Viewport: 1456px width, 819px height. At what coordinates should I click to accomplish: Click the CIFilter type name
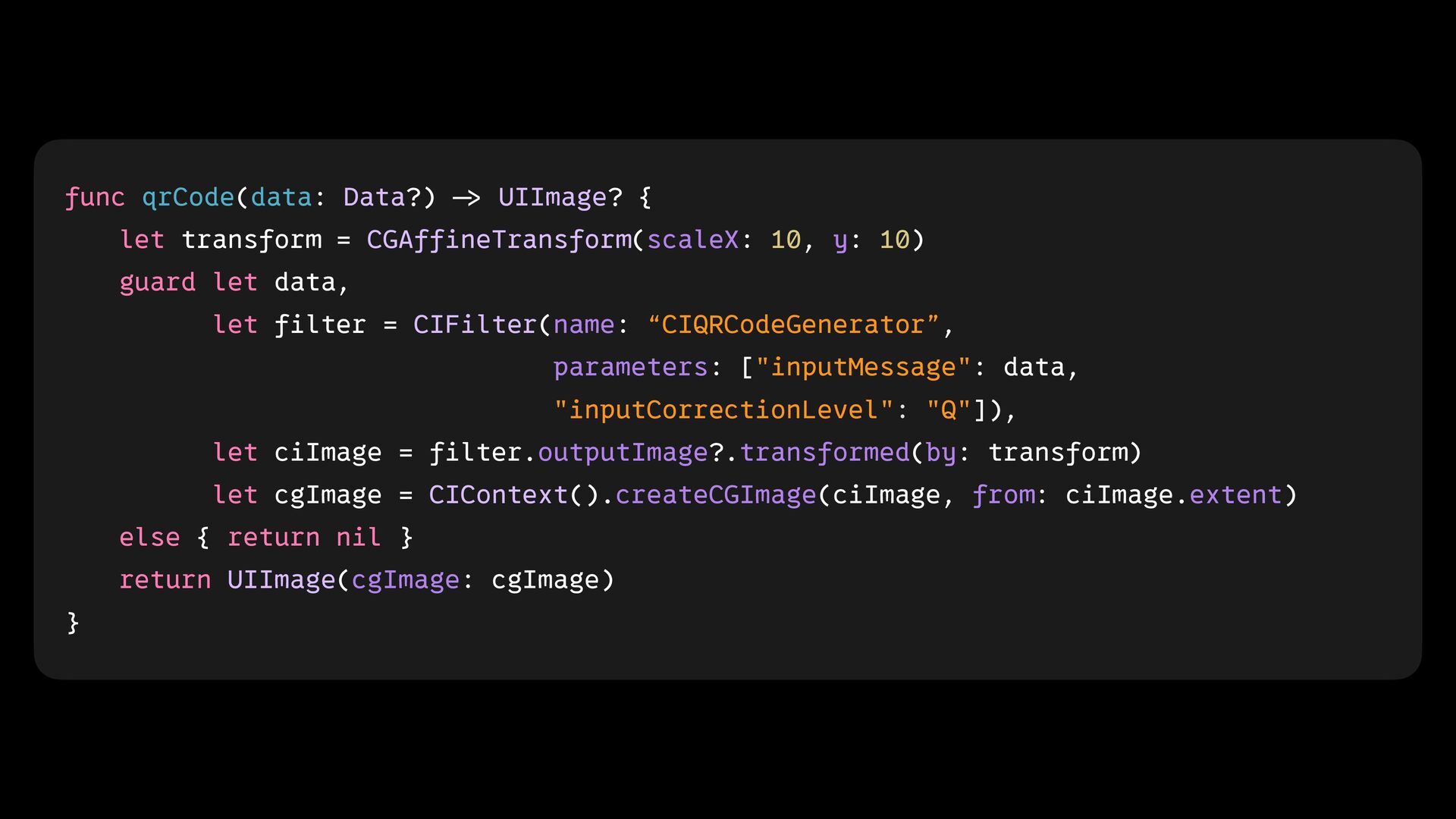click(x=475, y=325)
